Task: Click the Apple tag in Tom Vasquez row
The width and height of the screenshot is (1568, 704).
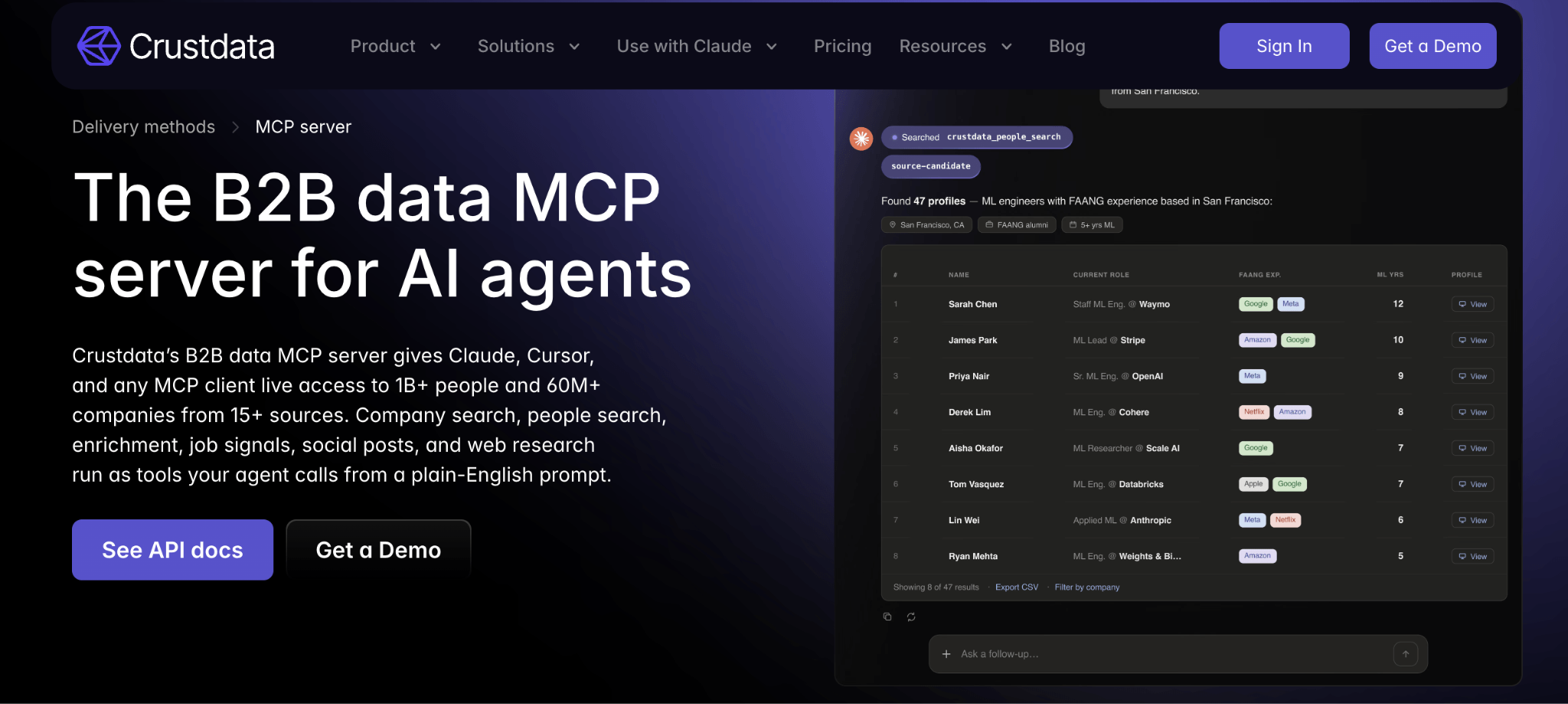Action: [1253, 484]
